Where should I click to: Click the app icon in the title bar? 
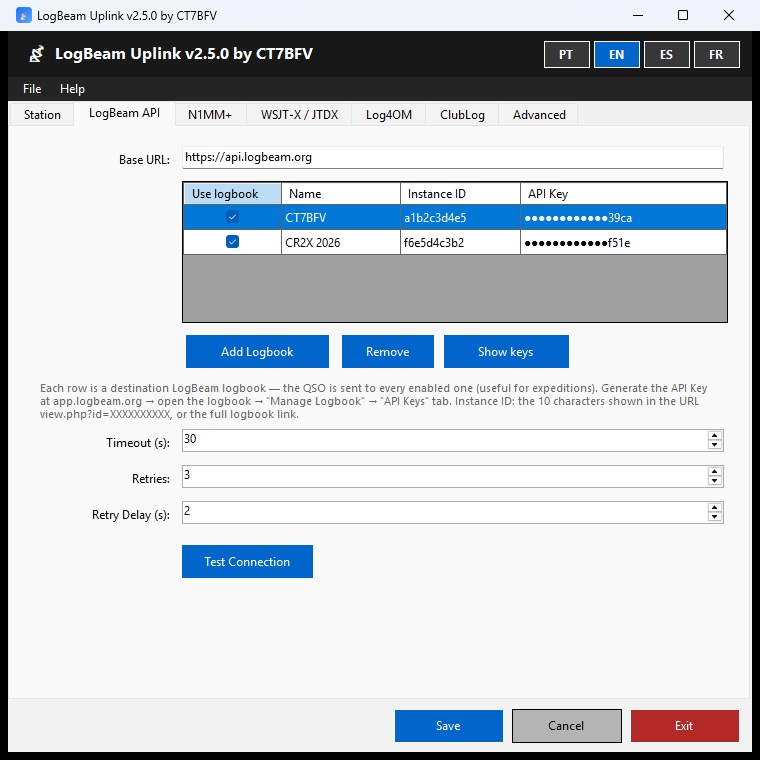tap(23, 16)
